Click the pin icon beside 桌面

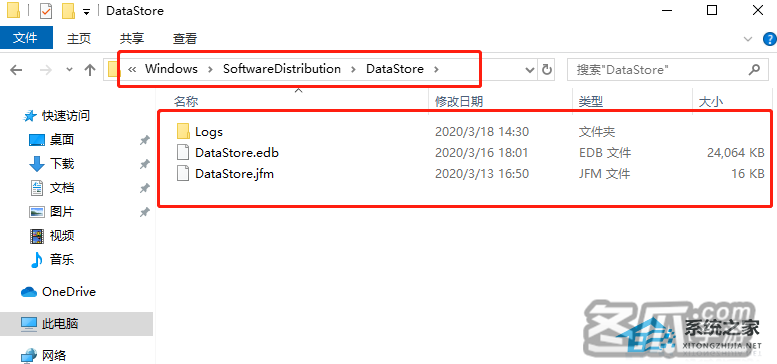click(x=145, y=140)
